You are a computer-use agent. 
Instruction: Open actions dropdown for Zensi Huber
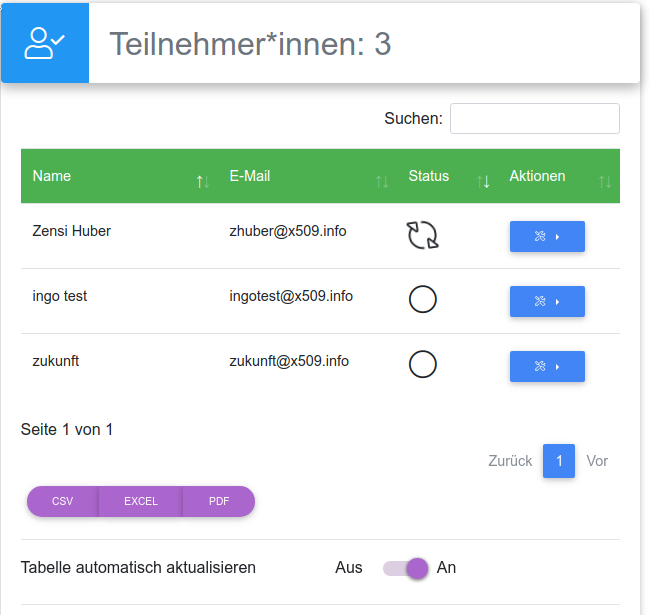click(547, 236)
